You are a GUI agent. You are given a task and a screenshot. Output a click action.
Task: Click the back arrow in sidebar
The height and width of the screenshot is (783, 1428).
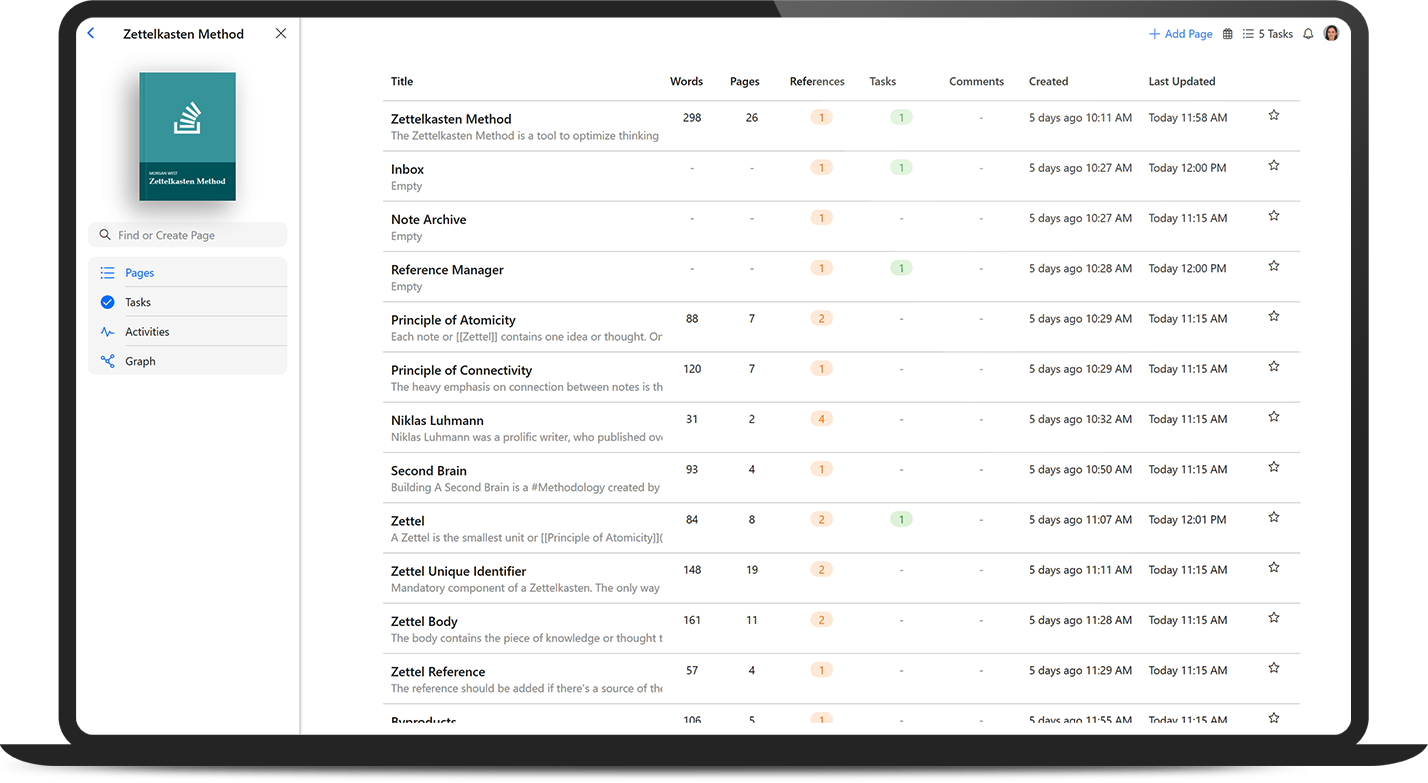pyautogui.click(x=91, y=34)
